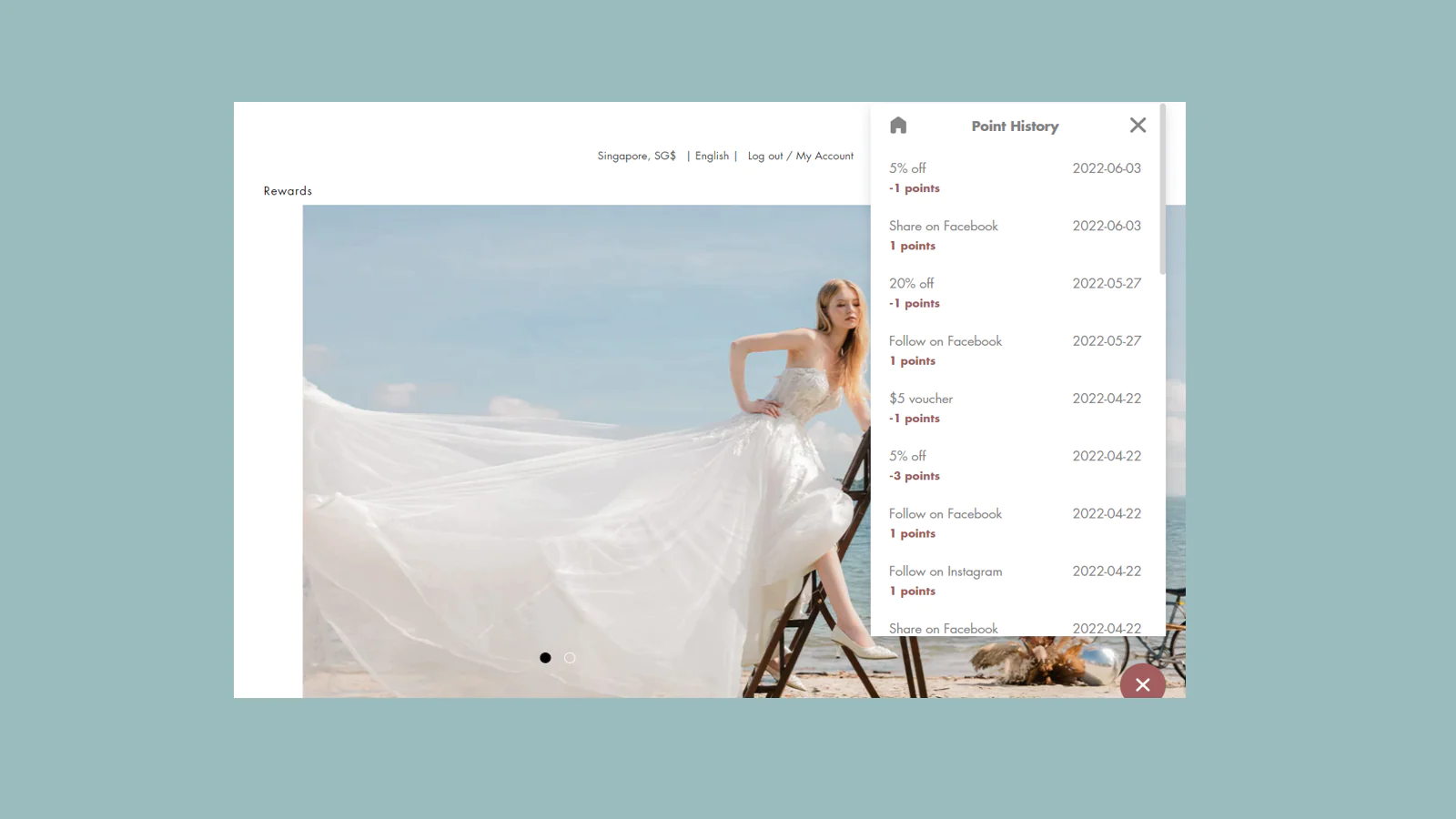
Task: Close the Point History panel
Action: (x=1137, y=126)
